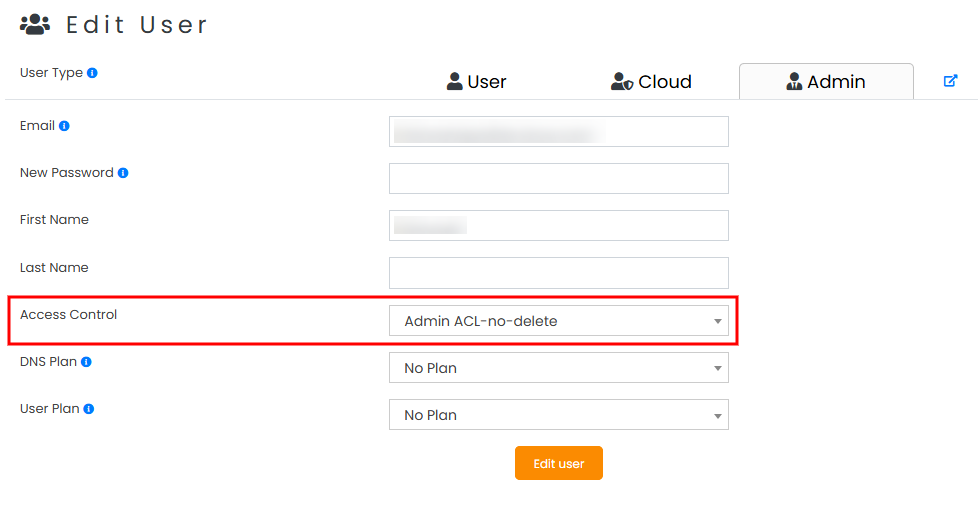Click the info icon next to User Type
Viewport: 978px width, 512px height.
[x=92, y=73]
